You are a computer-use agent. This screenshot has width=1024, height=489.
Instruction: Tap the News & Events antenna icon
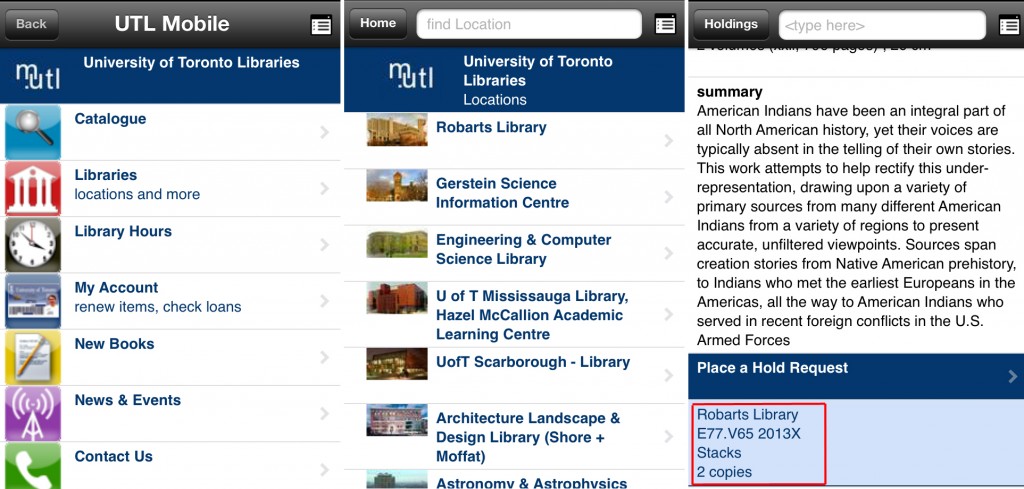click(x=33, y=413)
